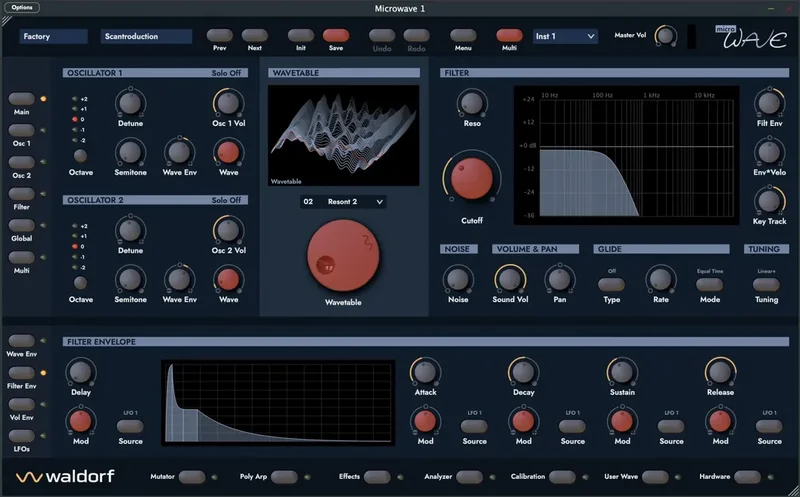Open the Global page tab
Viewport: 800px width, 497px height.
tap(21, 225)
